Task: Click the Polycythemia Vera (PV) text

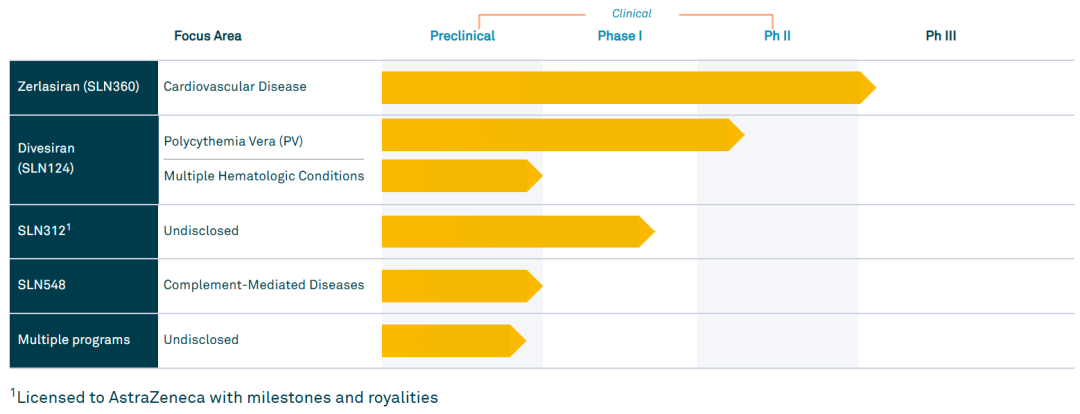Action: click(x=233, y=141)
